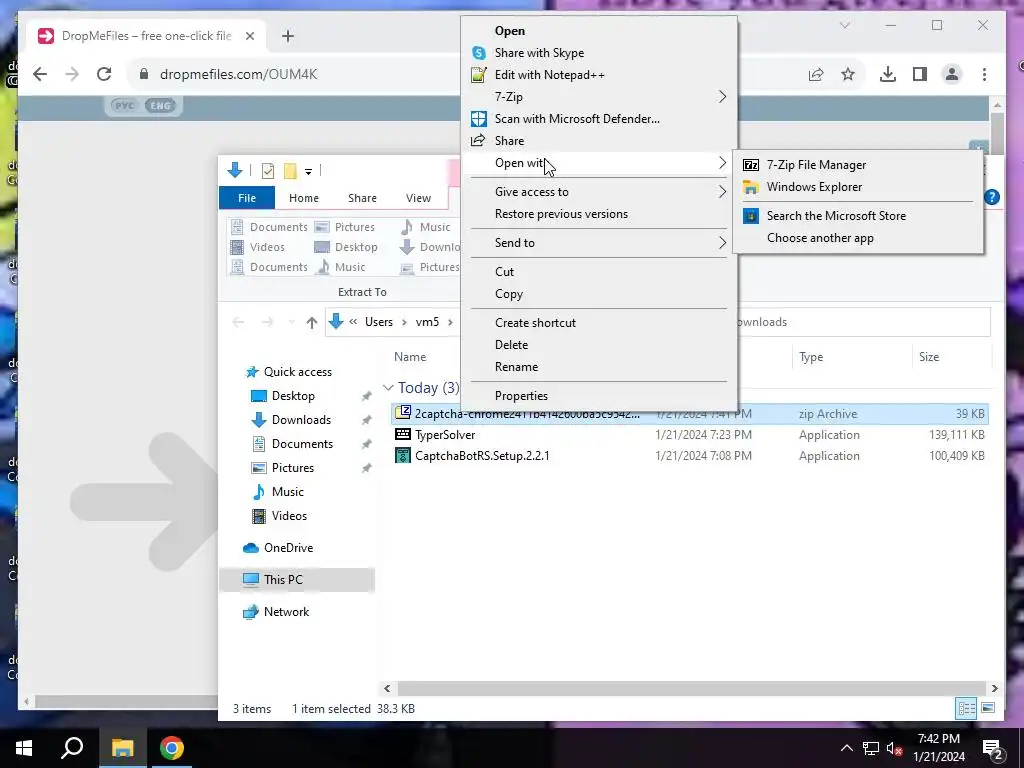Open Pictures in navigation pane
Image resolution: width=1024 pixels, height=768 pixels.
point(293,468)
